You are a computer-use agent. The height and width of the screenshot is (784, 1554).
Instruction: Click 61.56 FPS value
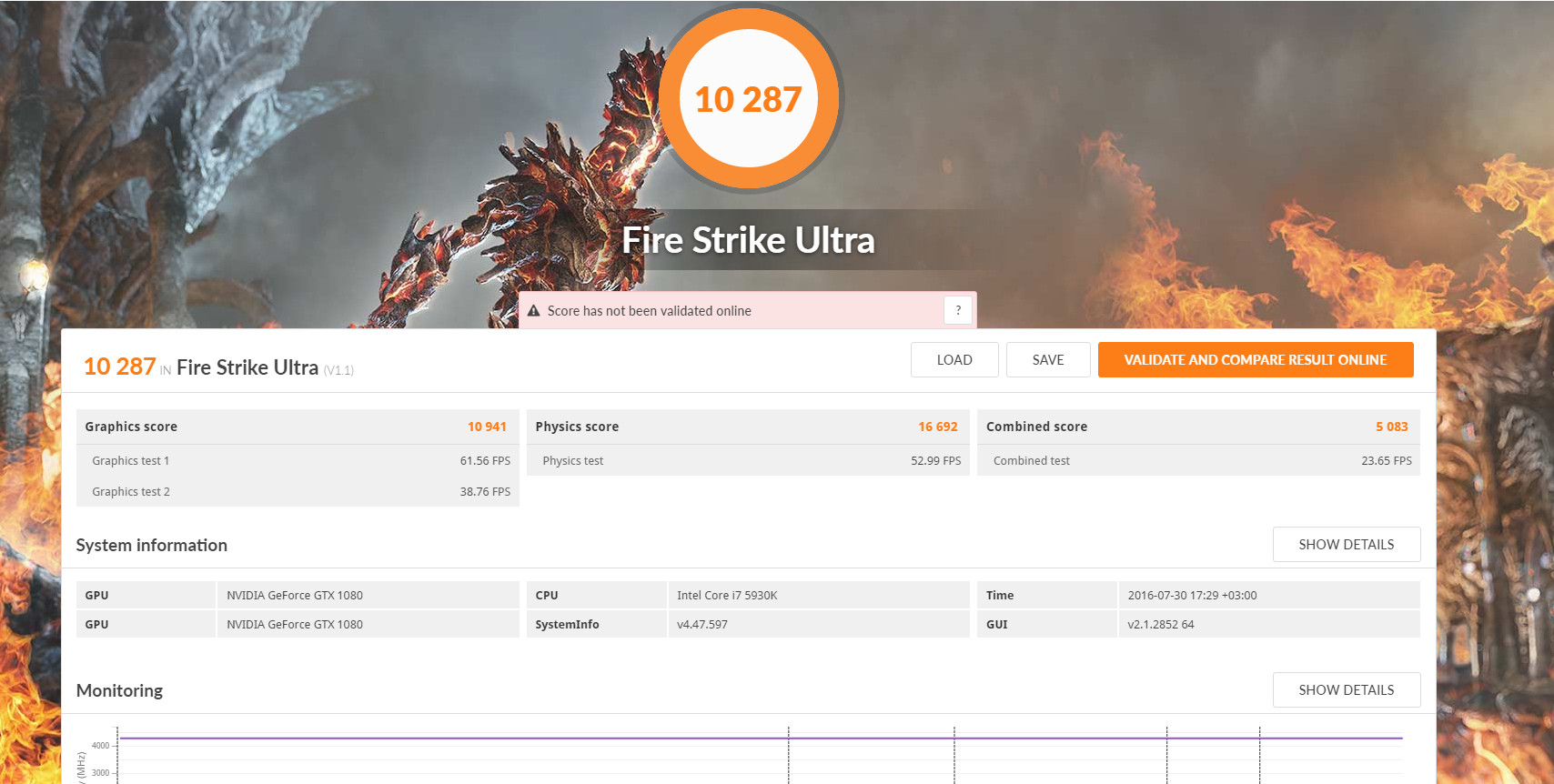(x=485, y=461)
